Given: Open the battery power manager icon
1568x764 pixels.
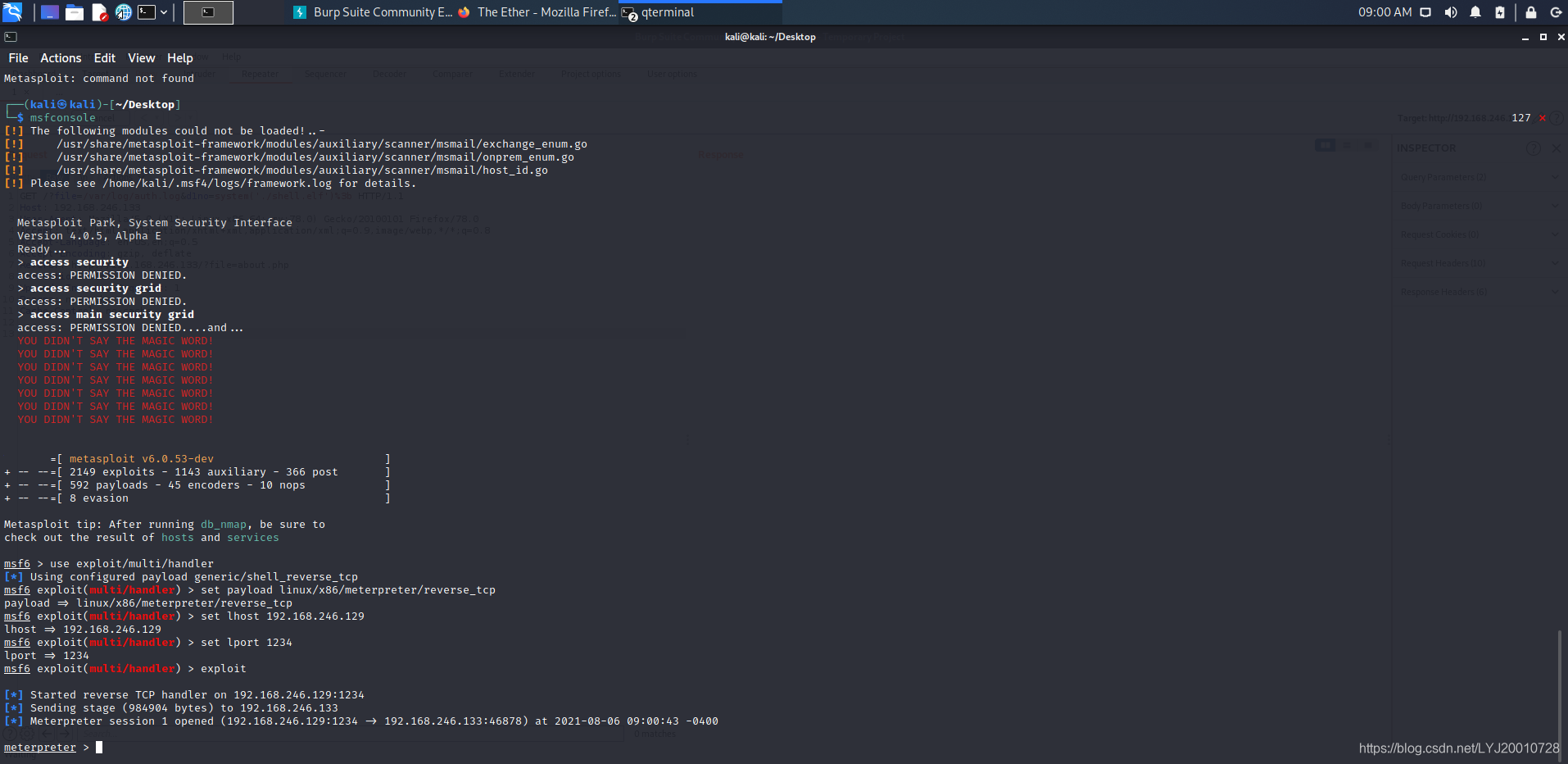Looking at the screenshot, I should click(x=1500, y=12).
